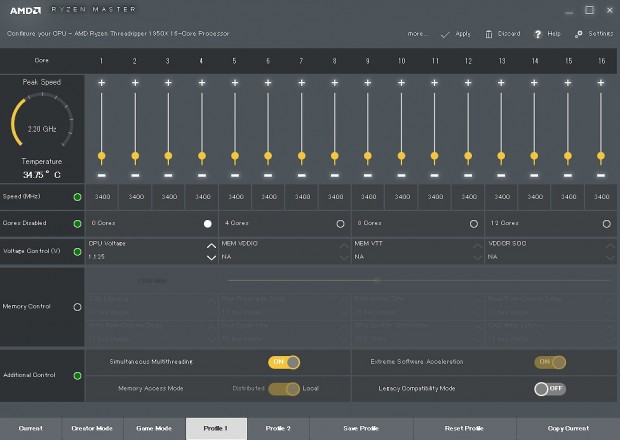
Task: Enable the Memory Control indicator
Action: click(78, 307)
